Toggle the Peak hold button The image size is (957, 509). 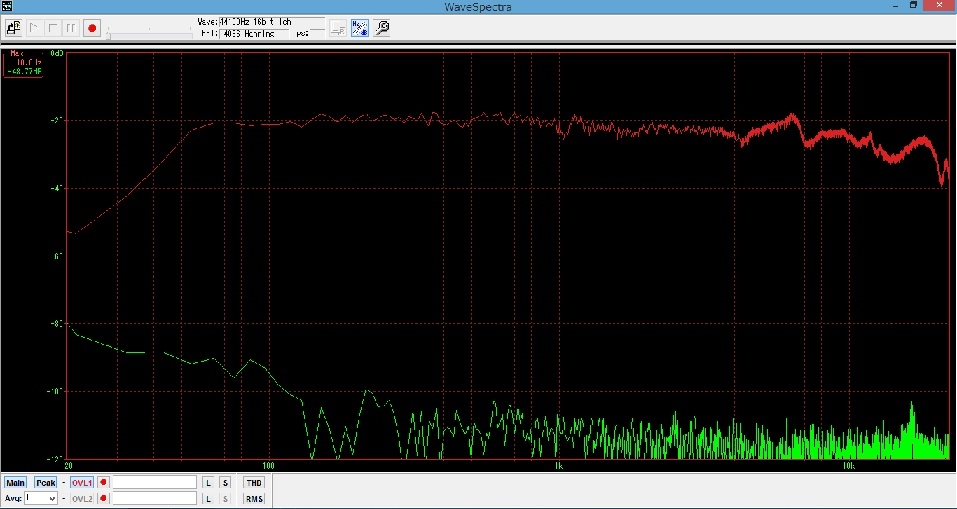pos(47,483)
